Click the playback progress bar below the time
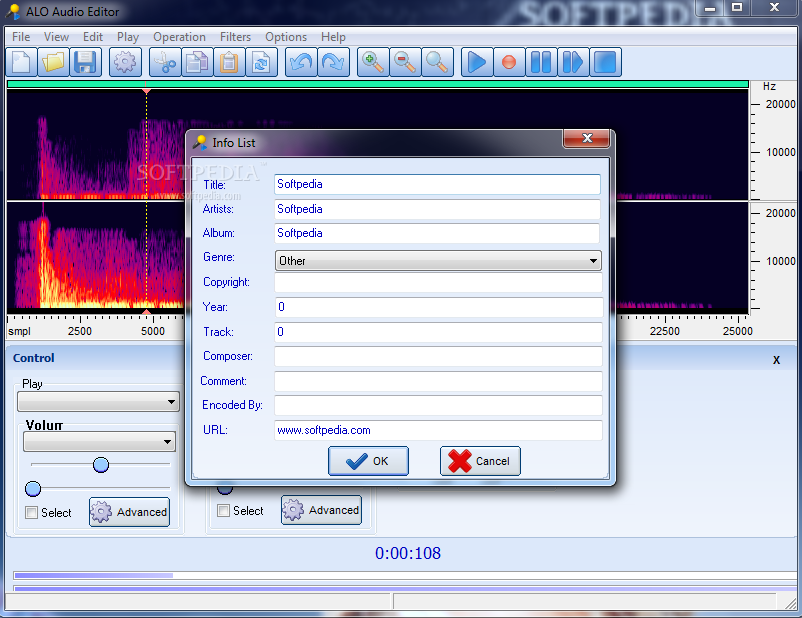The image size is (802, 618). tap(405, 576)
